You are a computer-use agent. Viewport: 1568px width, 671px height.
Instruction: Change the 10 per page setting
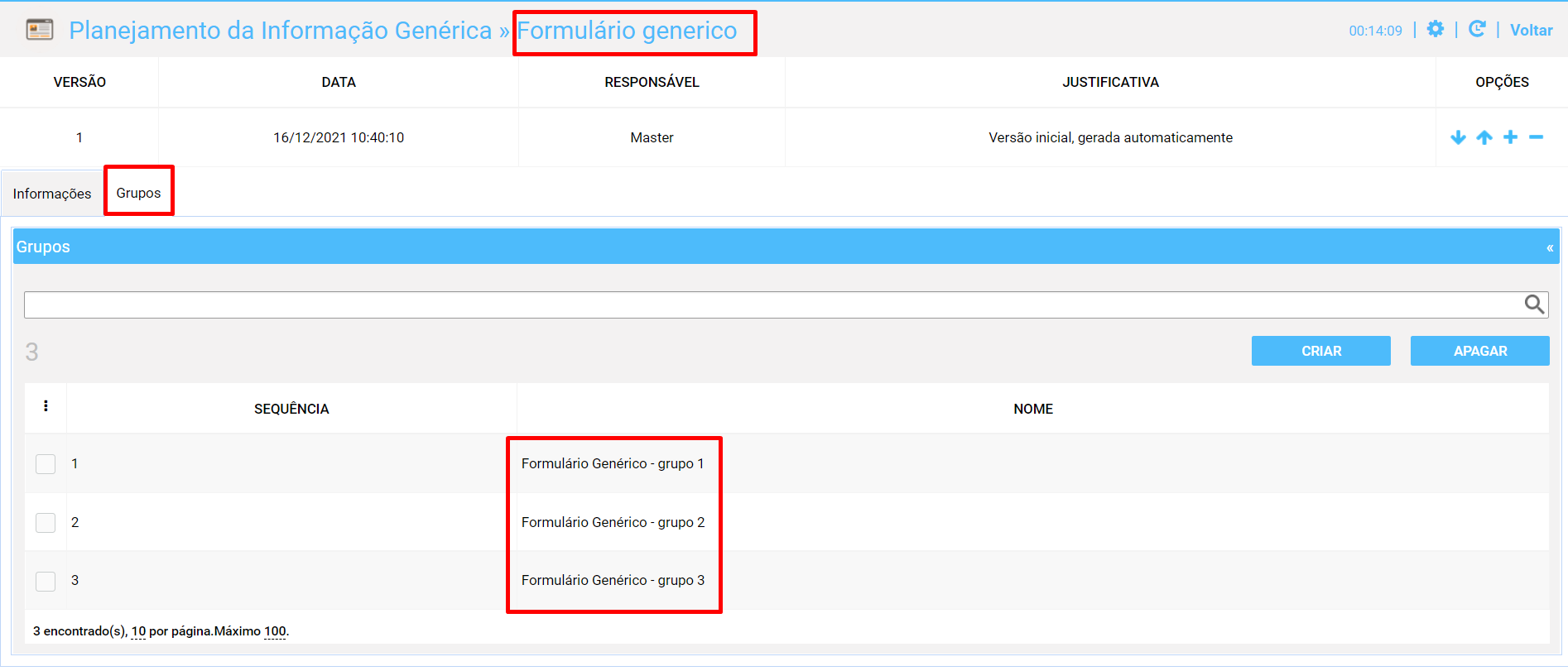138,631
